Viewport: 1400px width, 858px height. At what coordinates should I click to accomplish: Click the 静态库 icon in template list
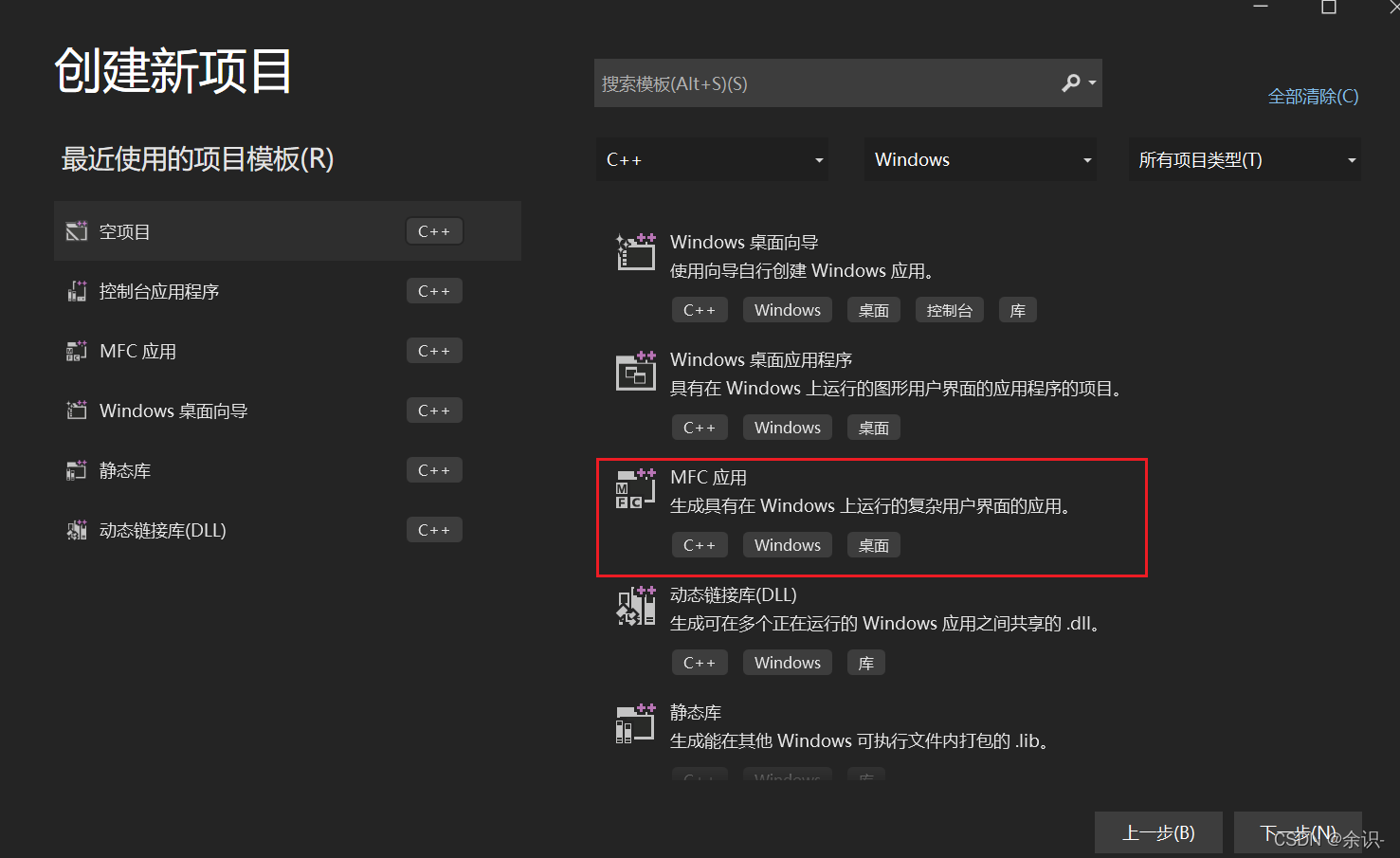pyautogui.click(x=636, y=722)
